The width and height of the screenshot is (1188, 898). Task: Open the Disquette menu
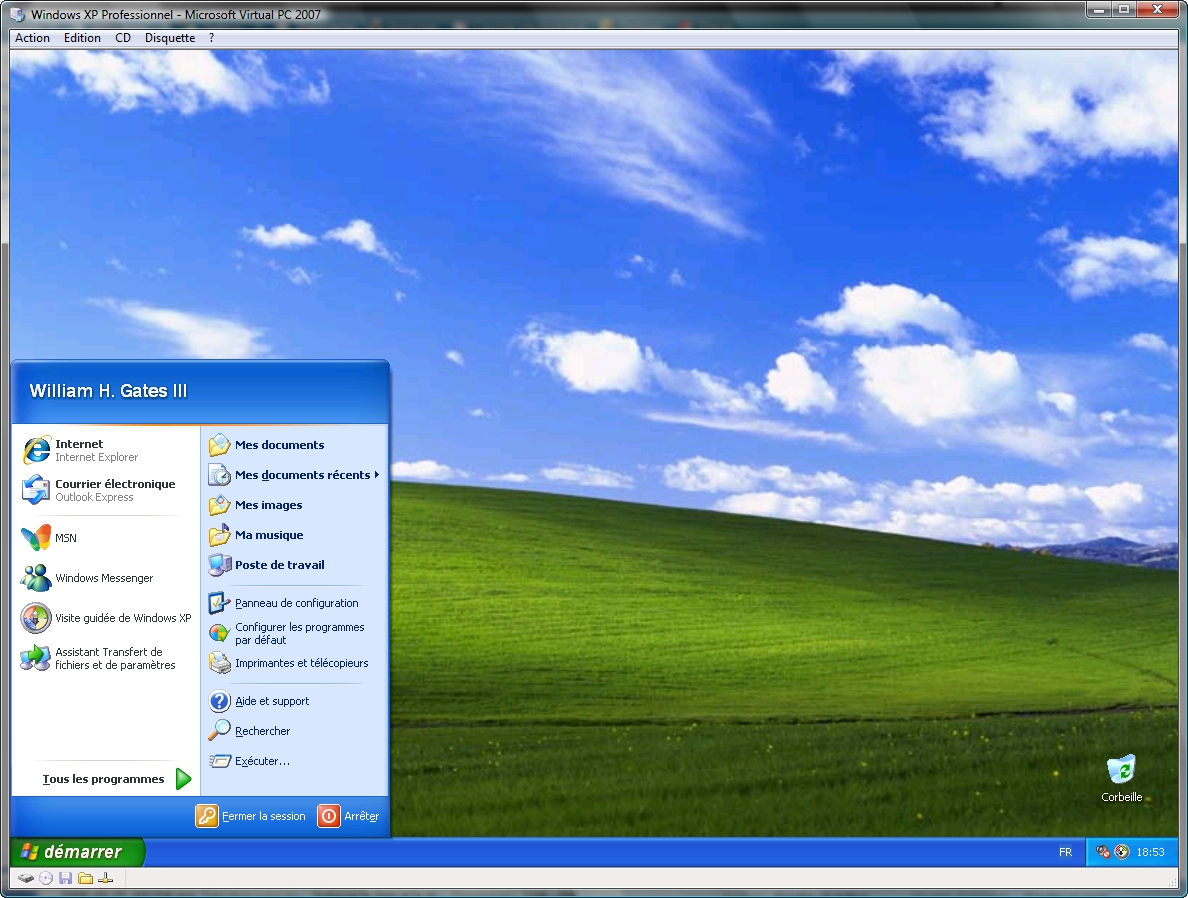pyautogui.click(x=170, y=38)
